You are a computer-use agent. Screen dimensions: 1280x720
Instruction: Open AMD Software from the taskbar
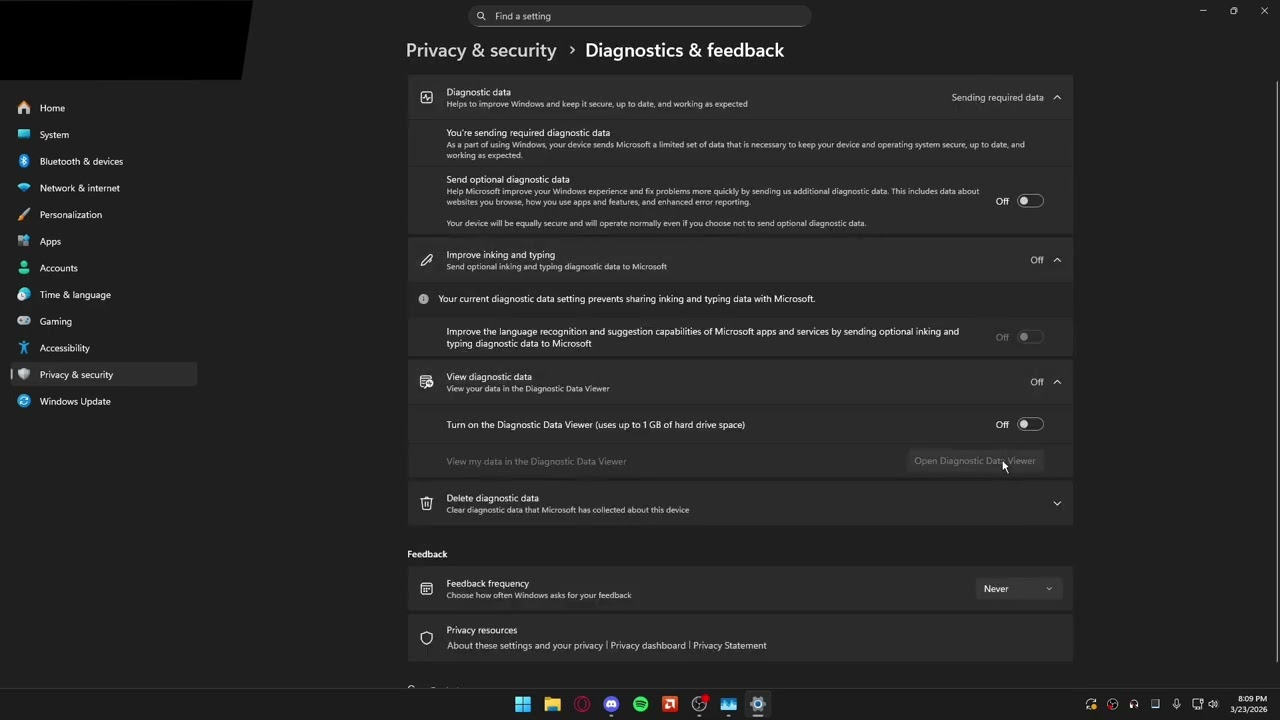pyautogui.click(x=670, y=704)
